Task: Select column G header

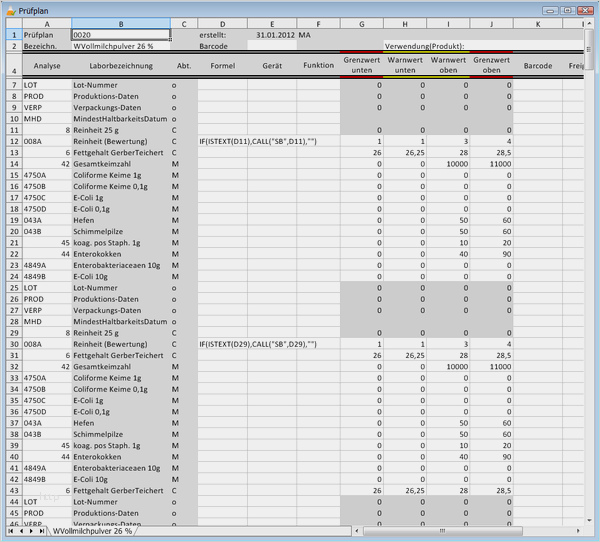Action: (362, 24)
